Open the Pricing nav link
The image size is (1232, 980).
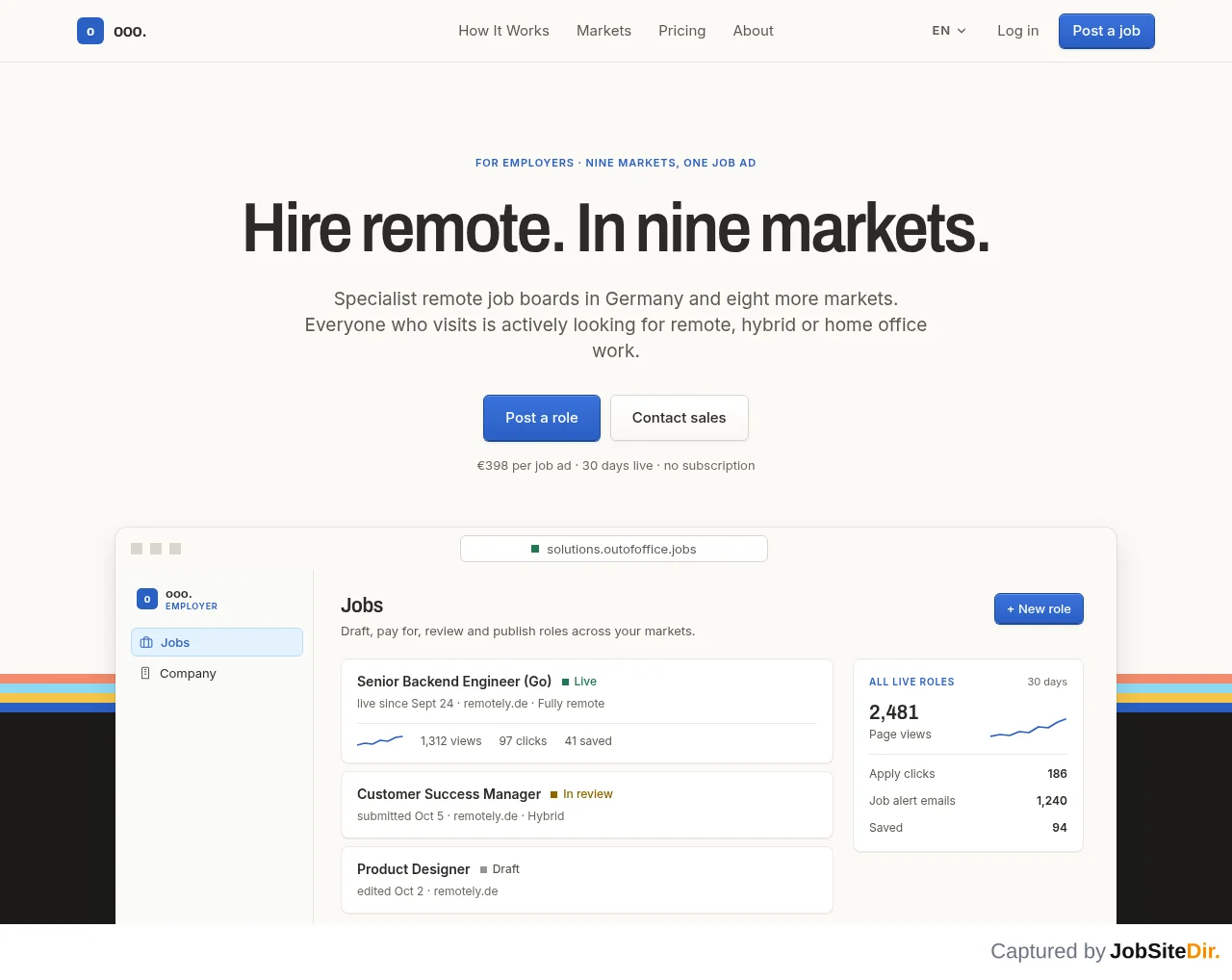[681, 31]
